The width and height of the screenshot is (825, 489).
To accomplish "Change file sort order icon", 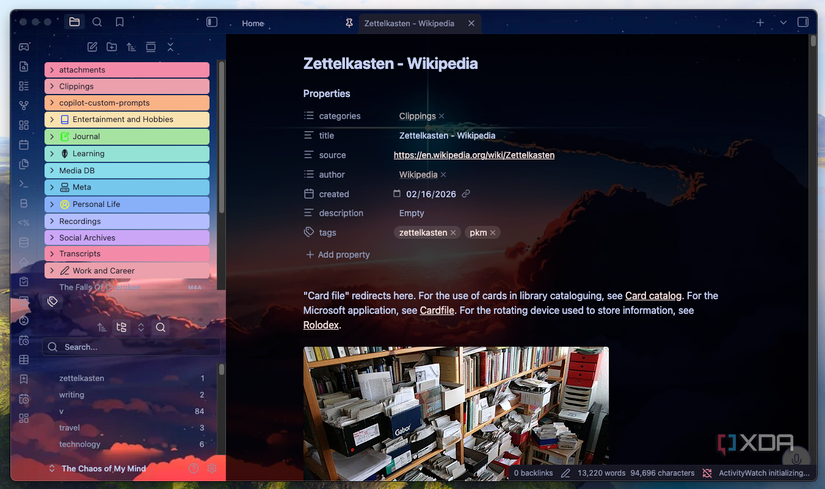I will [131, 47].
